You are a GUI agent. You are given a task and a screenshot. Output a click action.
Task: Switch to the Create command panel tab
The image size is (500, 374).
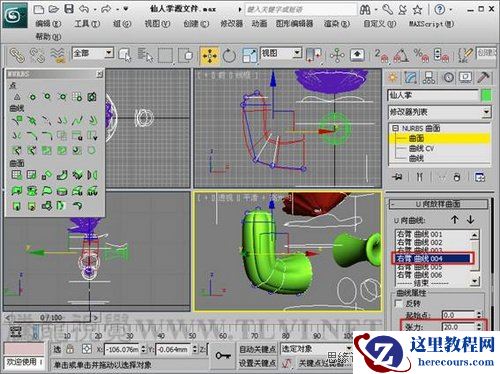pos(393,78)
